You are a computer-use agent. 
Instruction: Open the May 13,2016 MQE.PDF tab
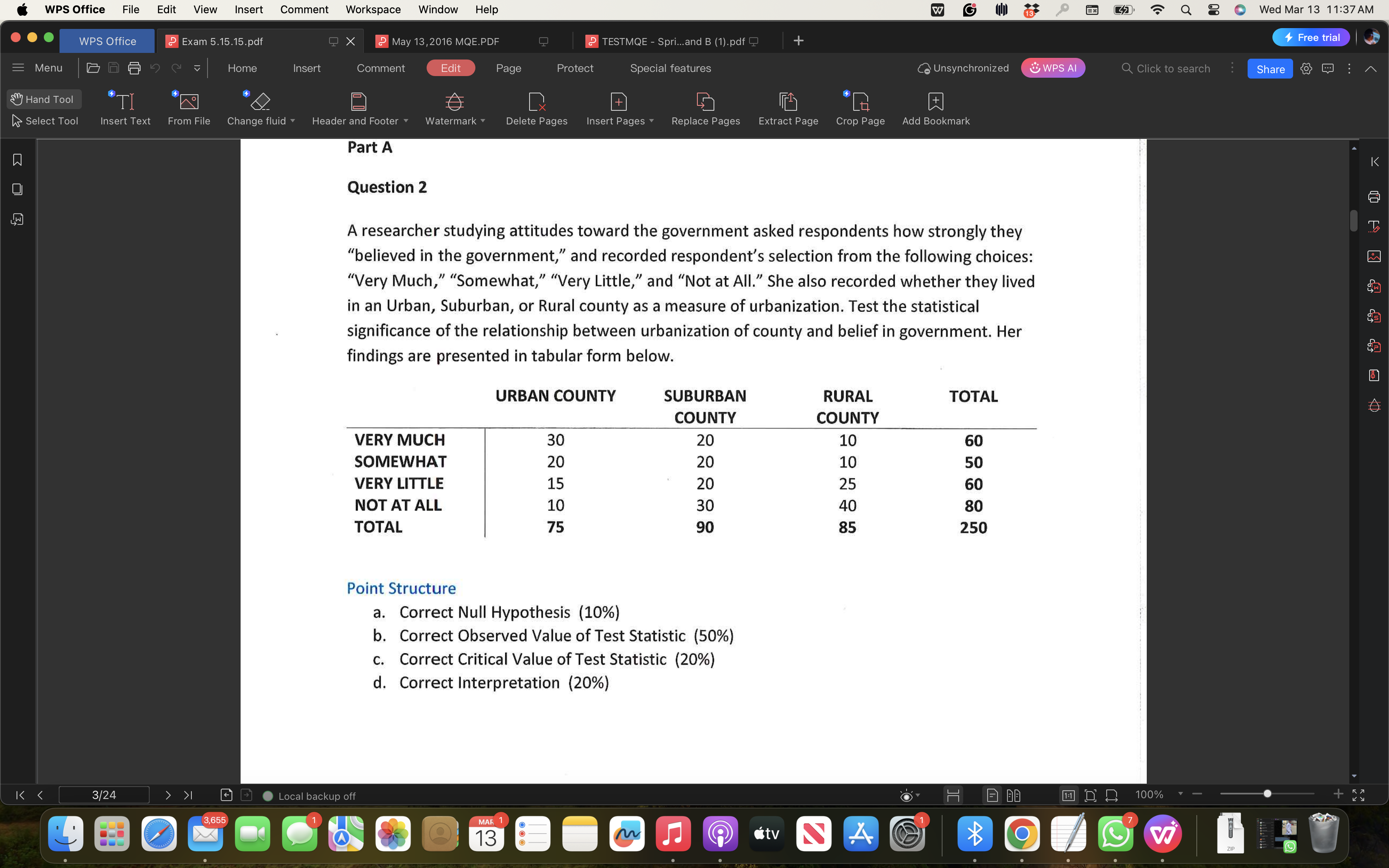click(x=445, y=41)
